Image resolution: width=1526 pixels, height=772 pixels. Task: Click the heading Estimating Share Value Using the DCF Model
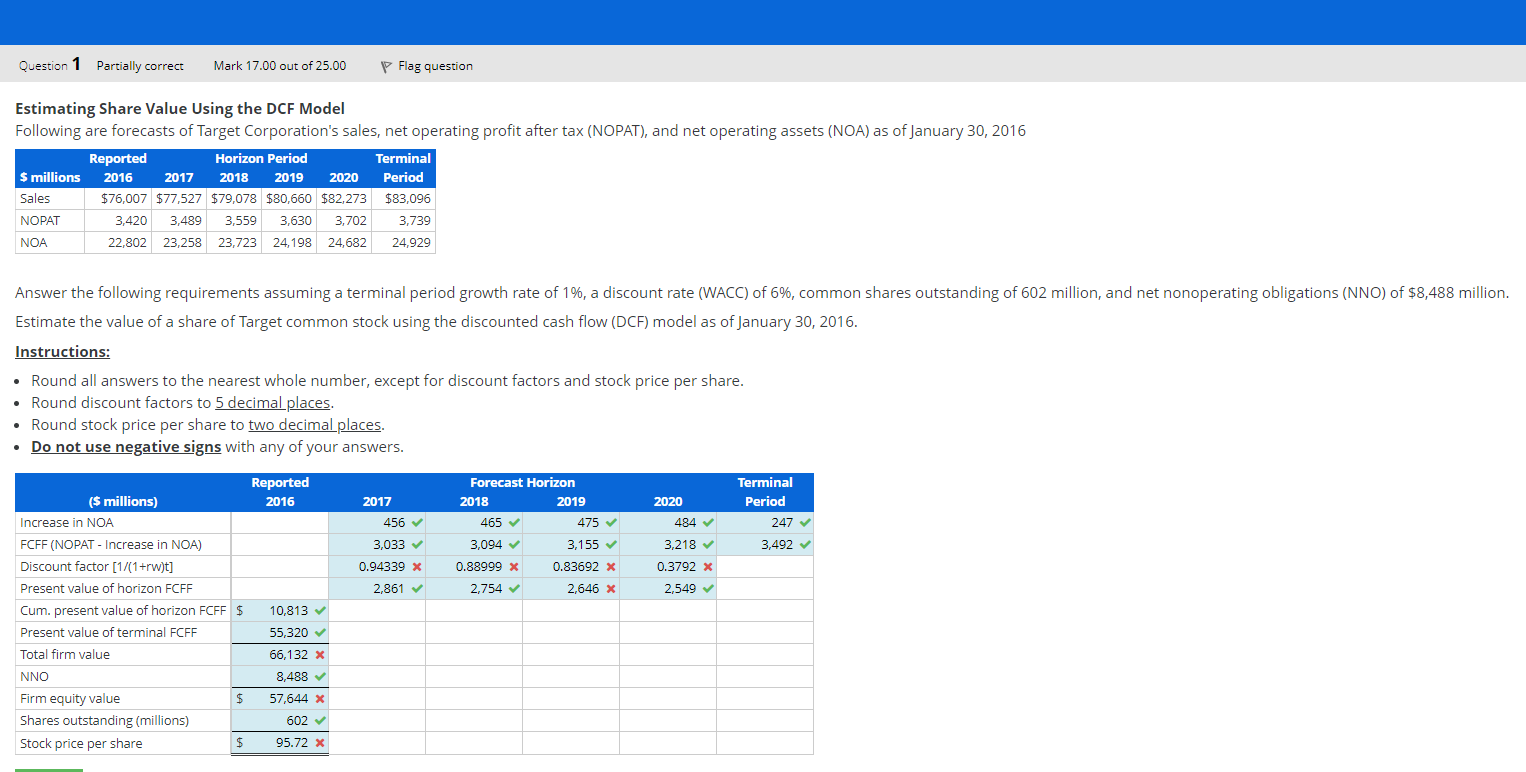pyautogui.click(x=180, y=108)
